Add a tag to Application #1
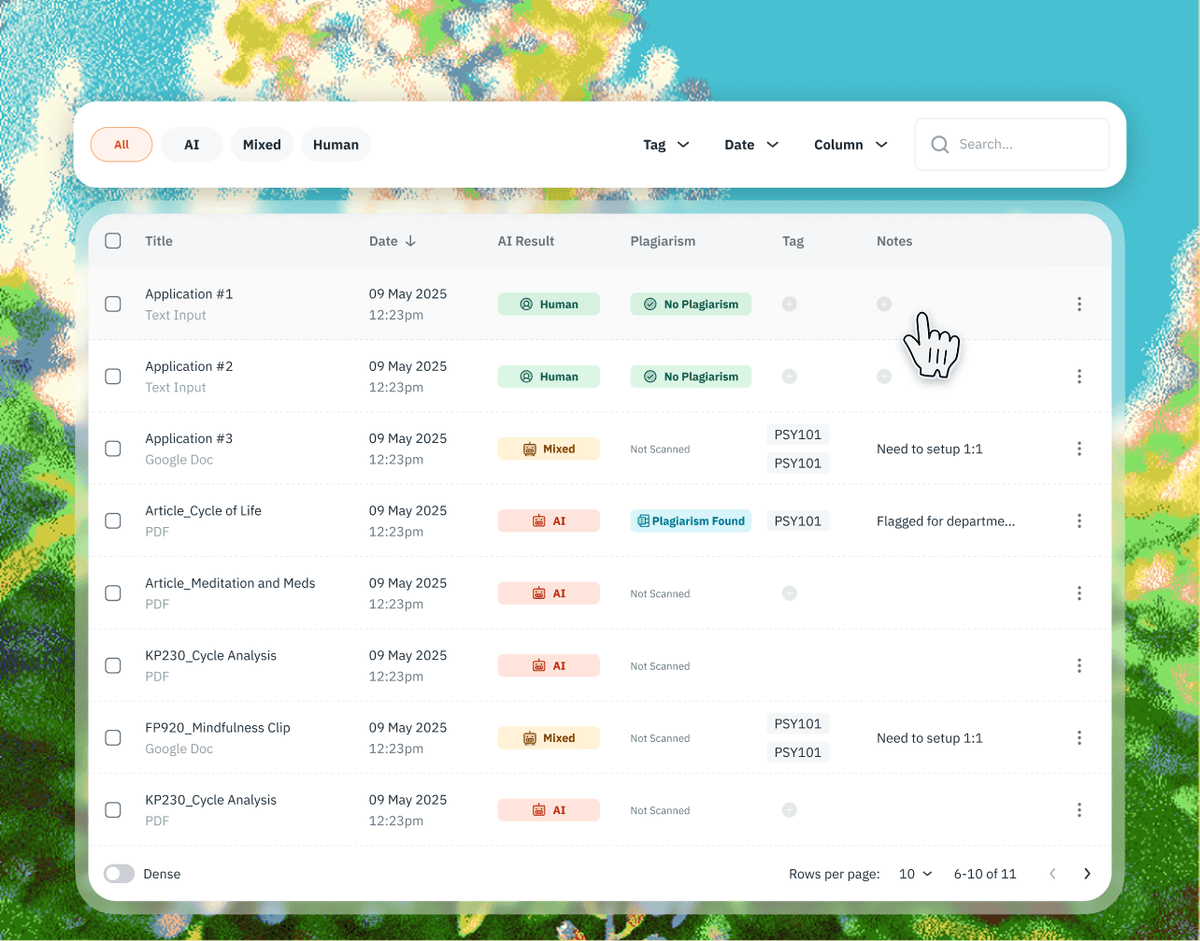 (x=789, y=304)
